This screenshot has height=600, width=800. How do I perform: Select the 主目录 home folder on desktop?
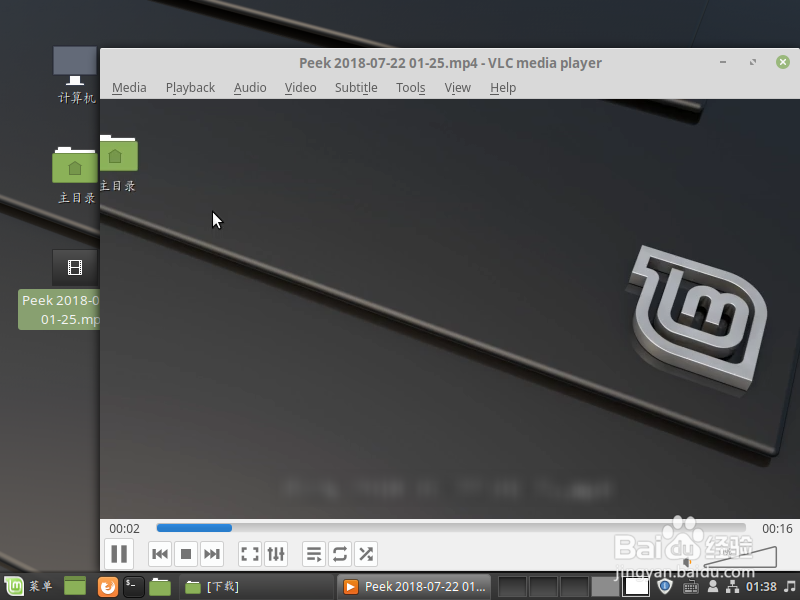(76, 176)
